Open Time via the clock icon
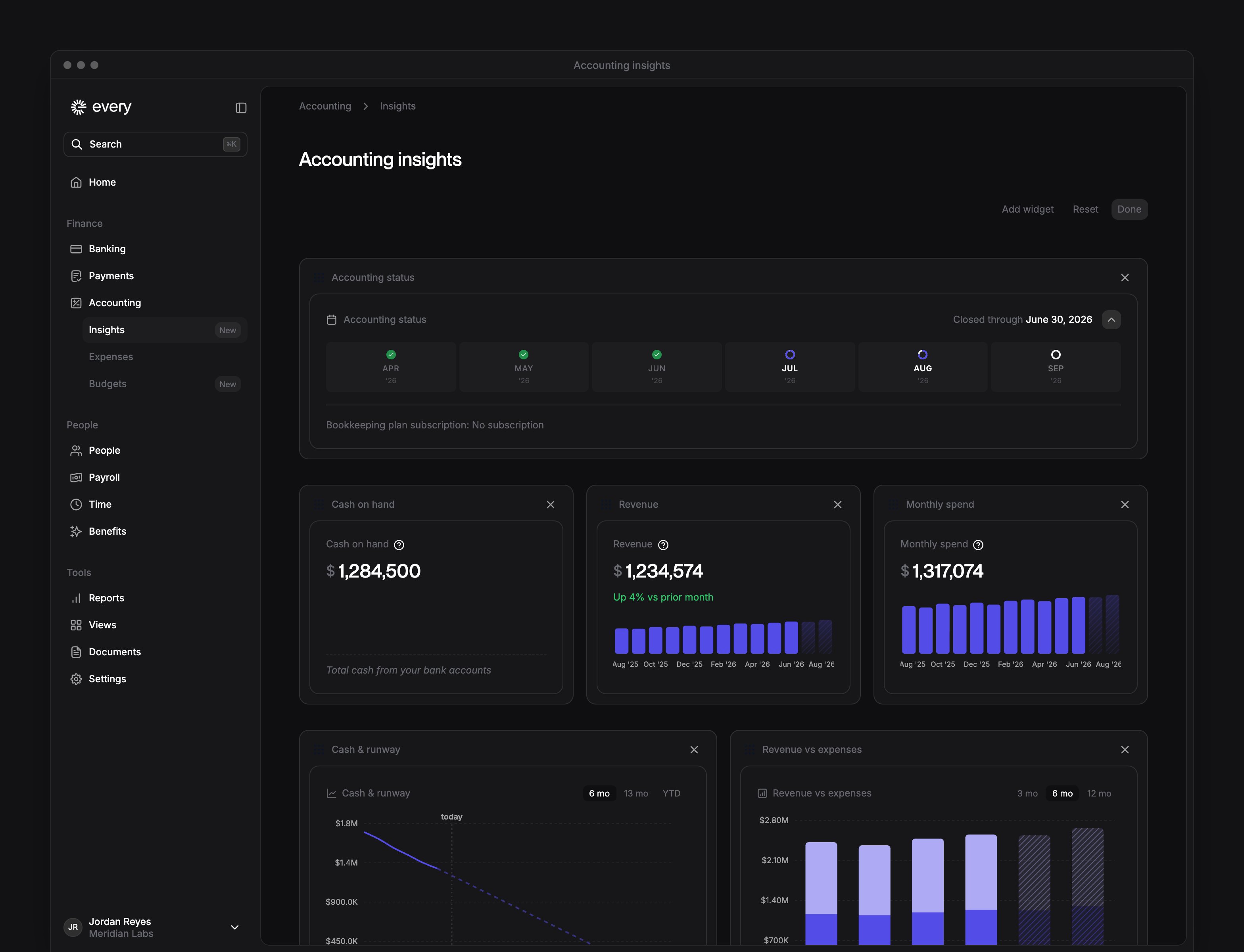This screenshot has width=1244, height=952. pyautogui.click(x=76, y=504)
